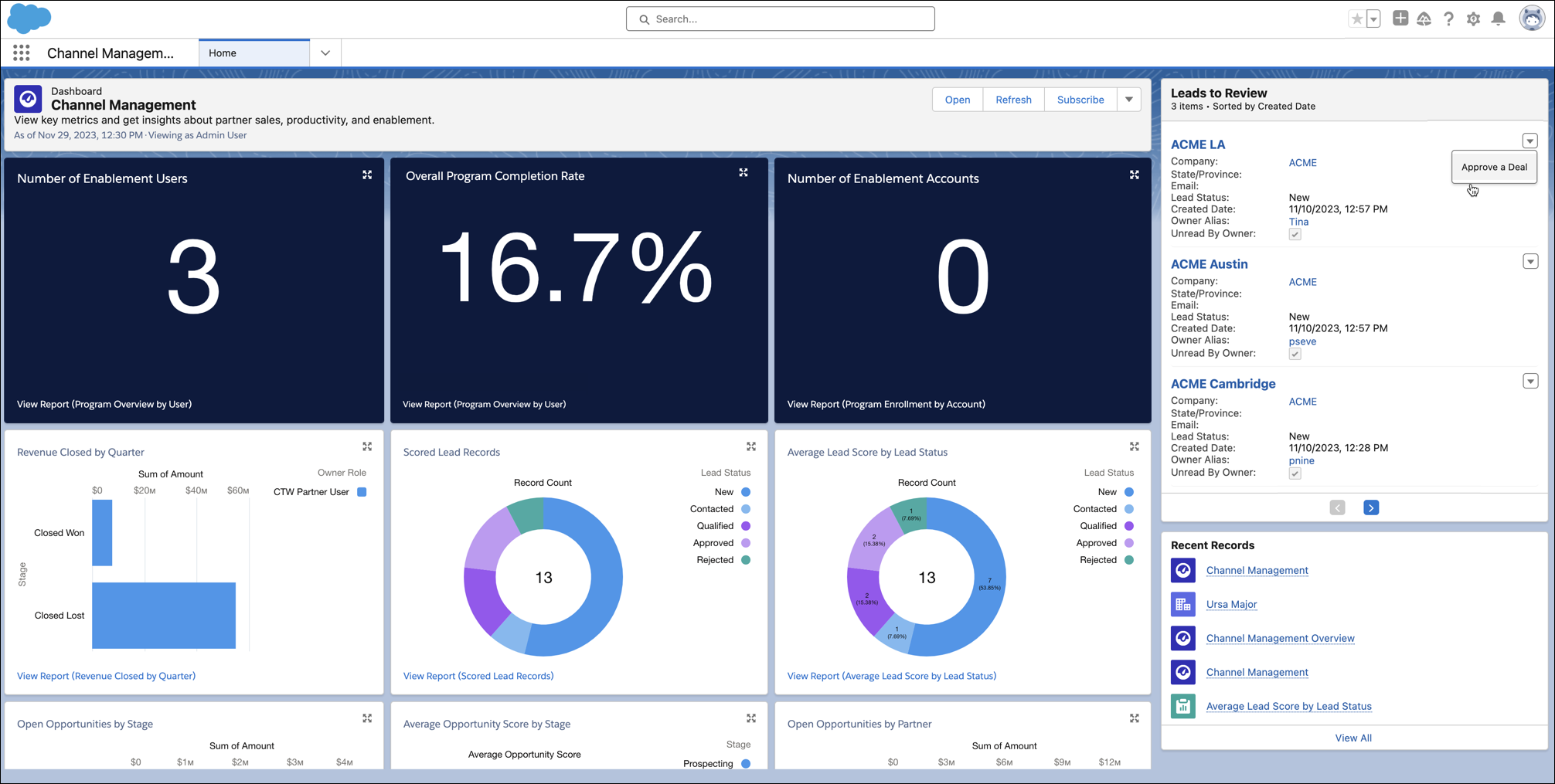Open the navigation tab dropdown chevron
This screenshot has height=784, width=1555.
click(325, 53)
